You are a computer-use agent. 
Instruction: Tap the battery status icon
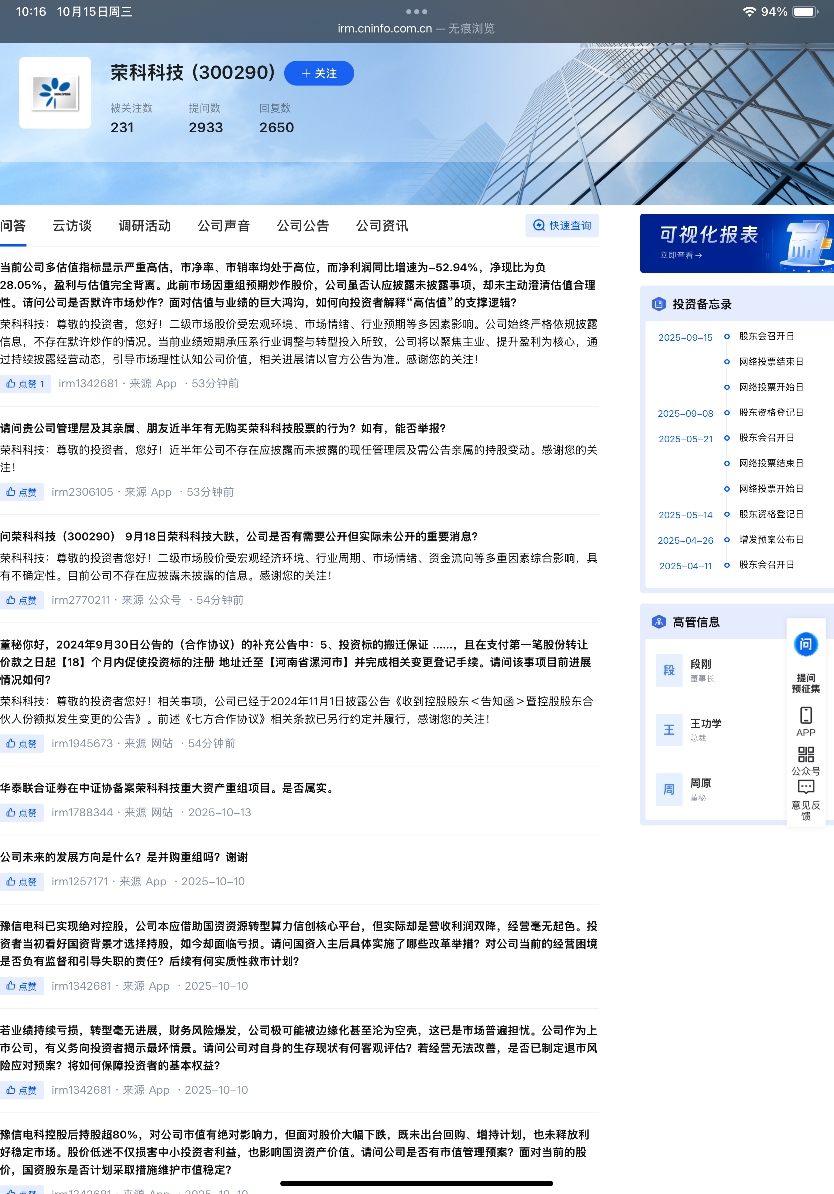[805, 12]
